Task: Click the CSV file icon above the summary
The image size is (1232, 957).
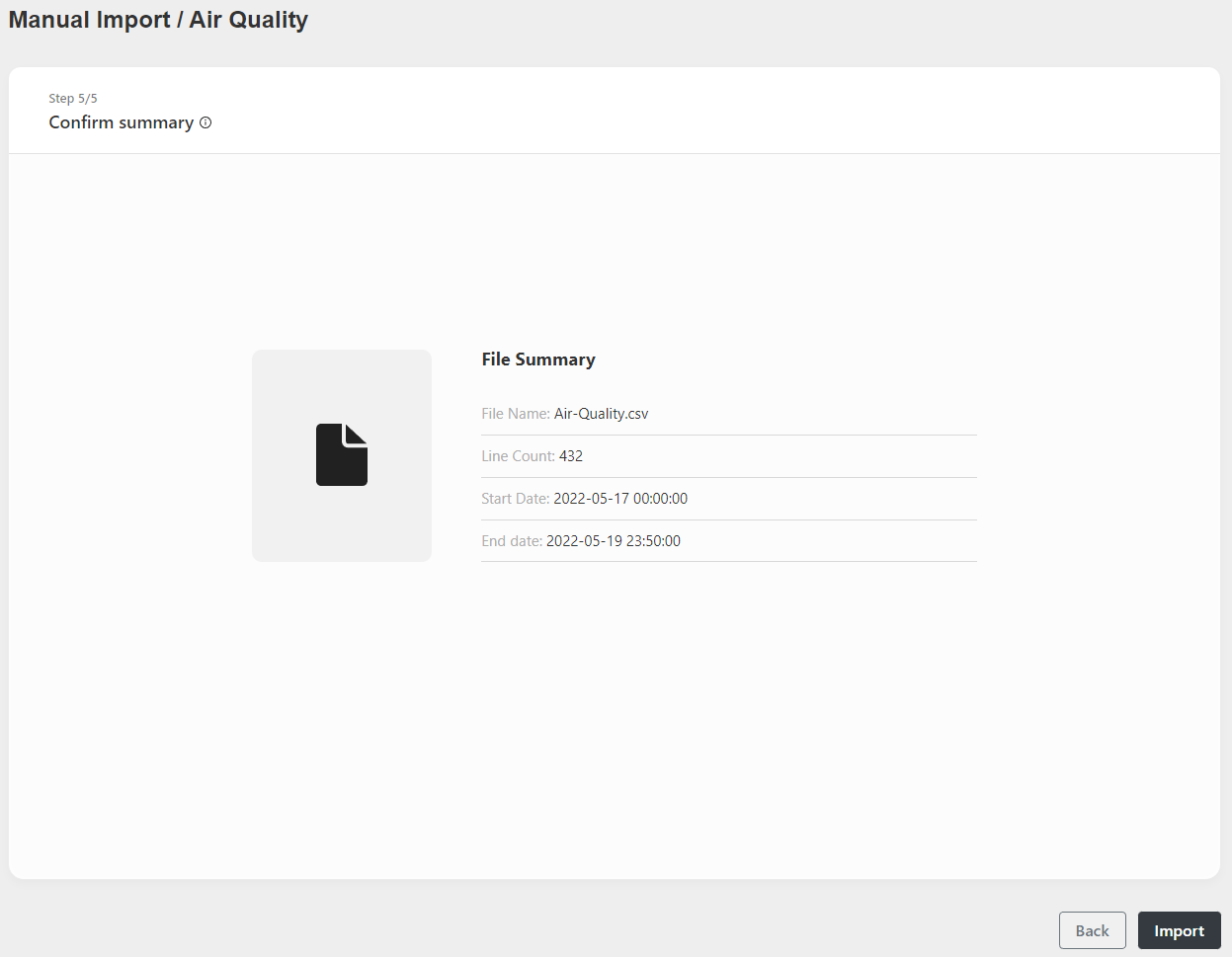Action: coord(341,455)
